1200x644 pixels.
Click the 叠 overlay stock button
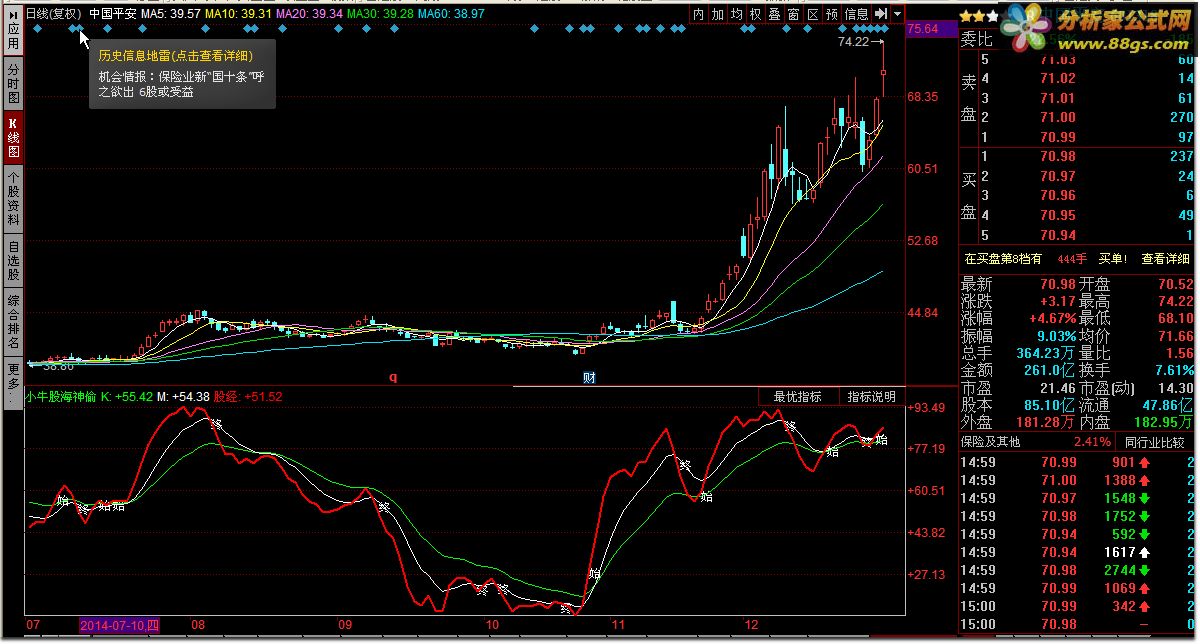774,14
